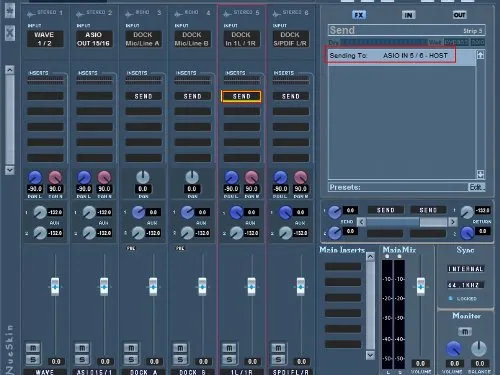Click the left column scroll-up arrow
This screenshot has height=375, width=500.
pyautogui.click(x=10, y=69)
